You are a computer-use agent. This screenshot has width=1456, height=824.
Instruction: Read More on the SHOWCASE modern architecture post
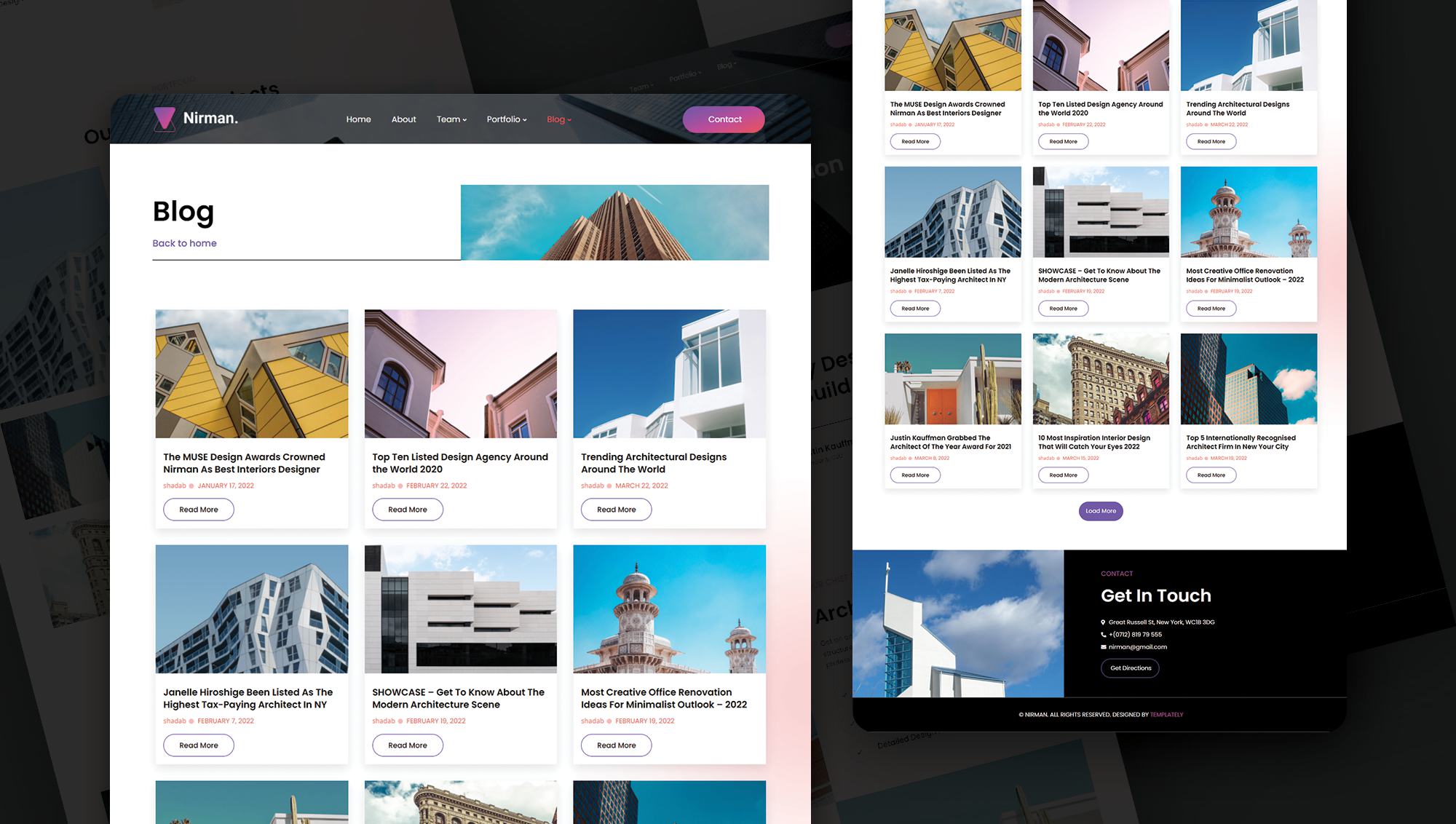coord(407,745)
